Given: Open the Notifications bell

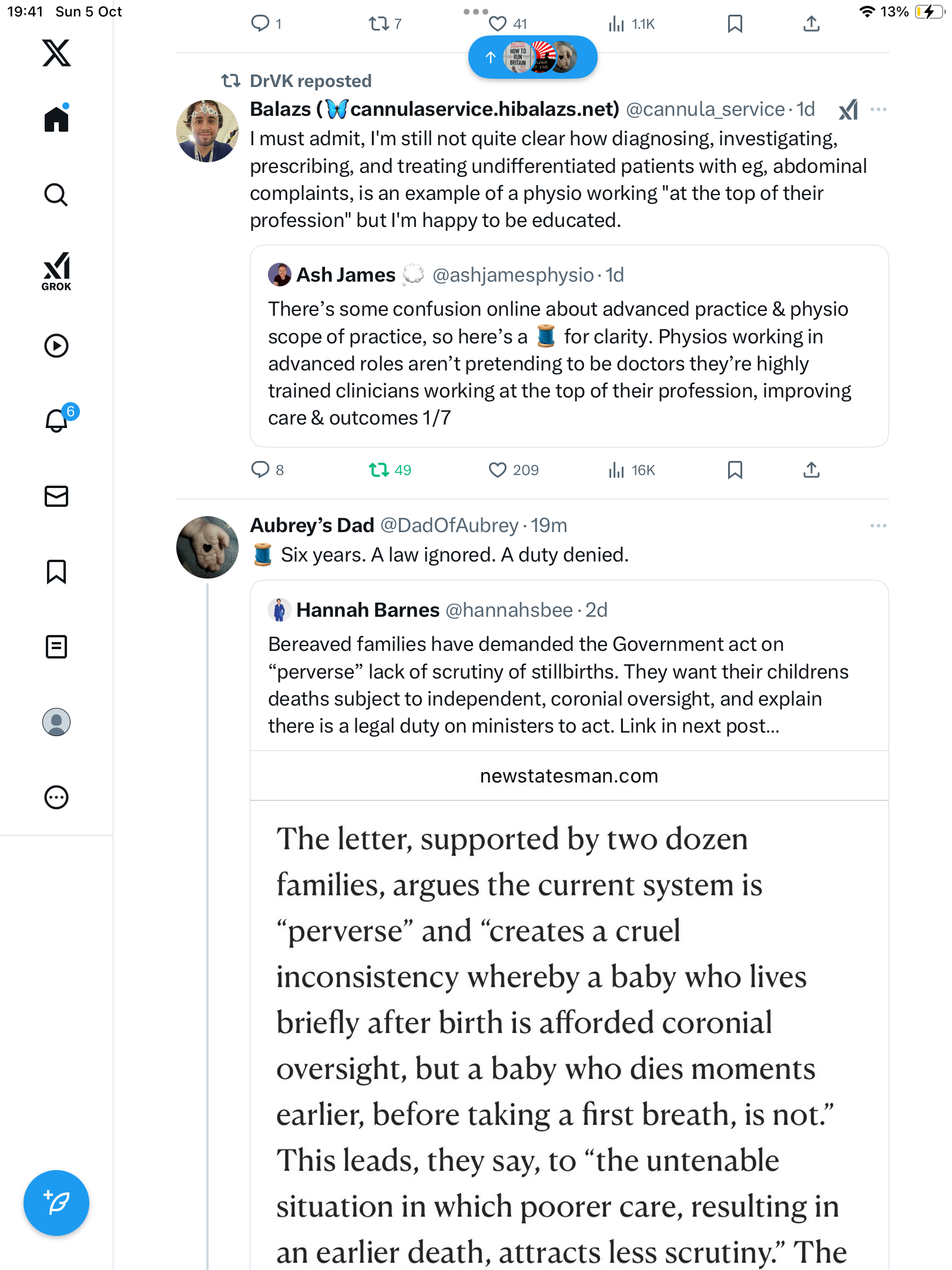Looking at the screenshot, I should (57, 420).
